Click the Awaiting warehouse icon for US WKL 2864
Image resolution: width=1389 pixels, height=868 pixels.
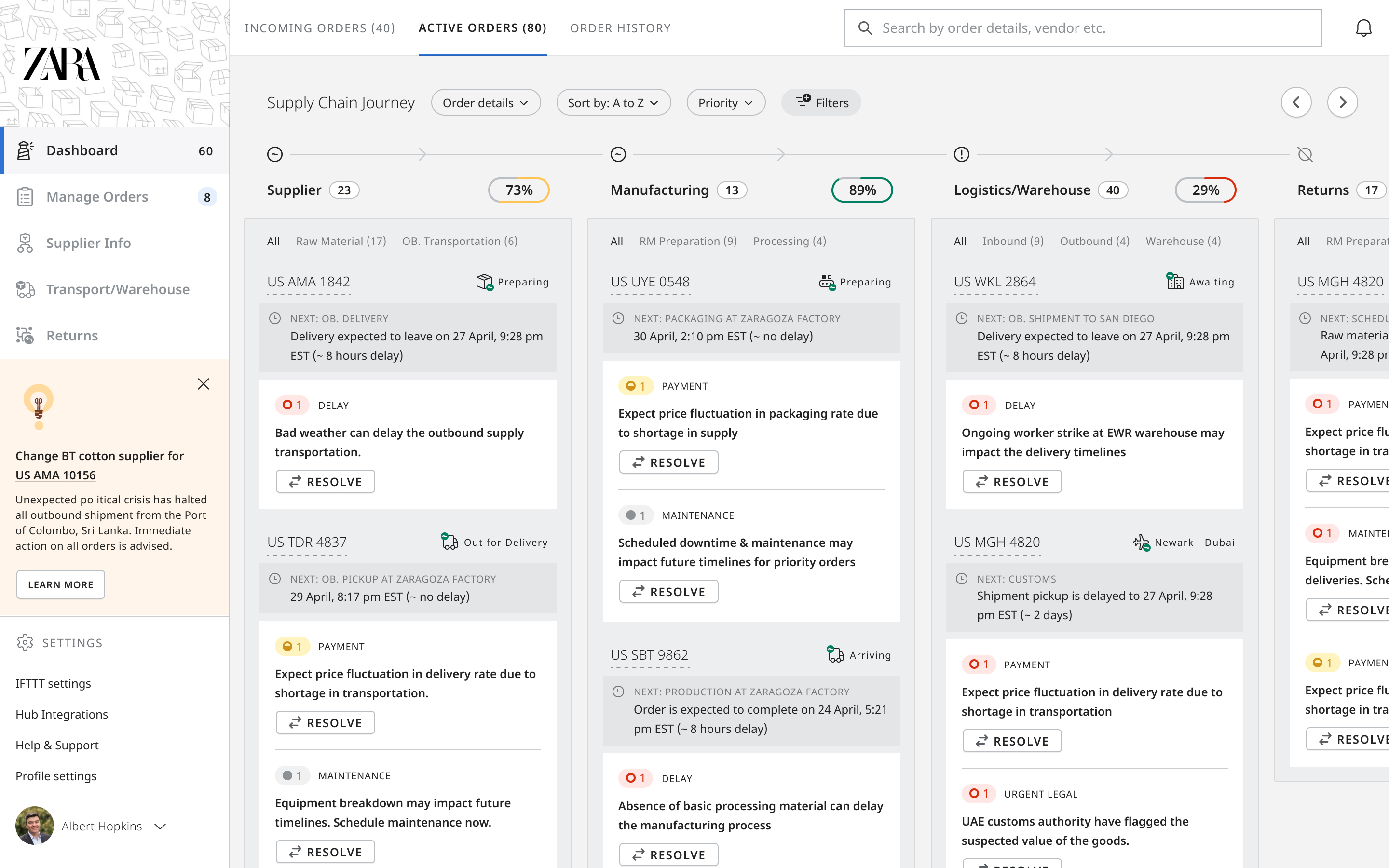(x=1175, y=281)
